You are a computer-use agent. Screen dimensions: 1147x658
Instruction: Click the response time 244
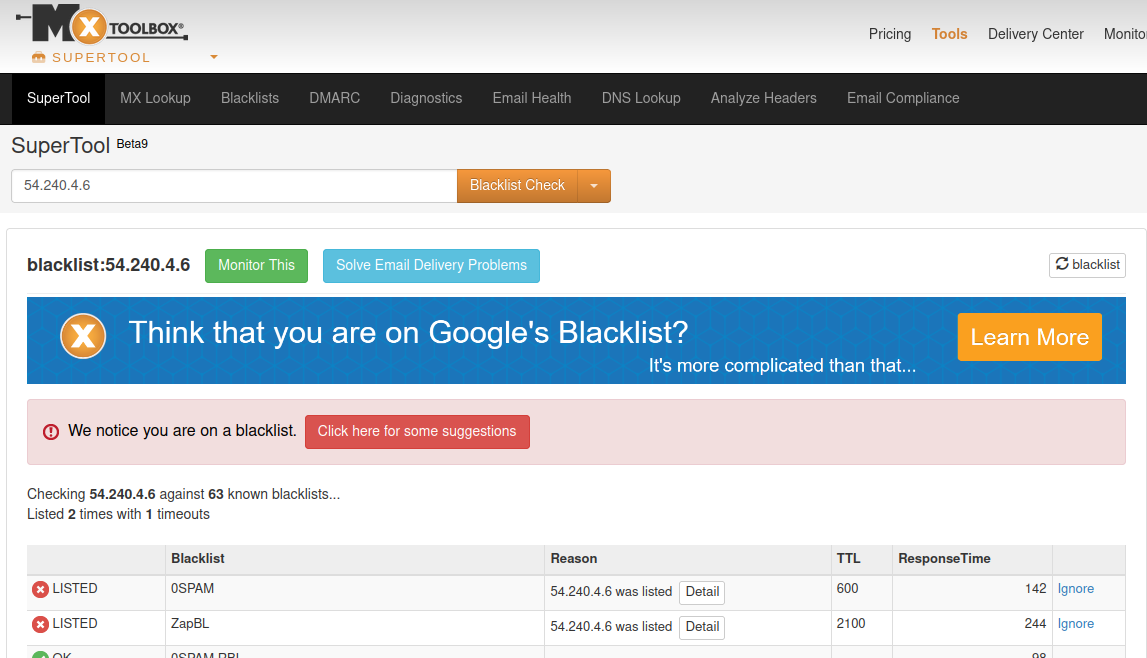coord(1035,624)
